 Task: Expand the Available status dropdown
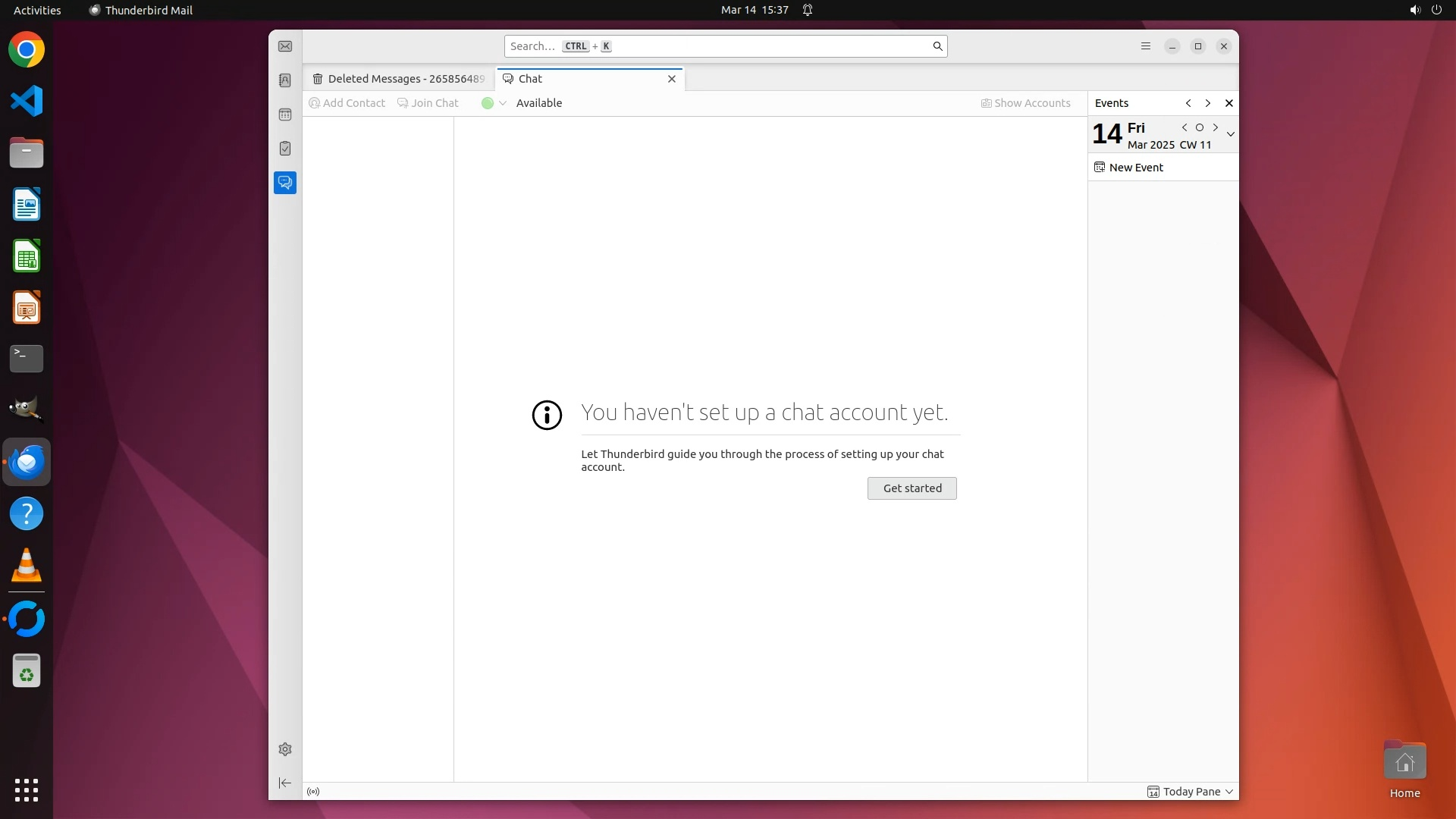point(502,103)
